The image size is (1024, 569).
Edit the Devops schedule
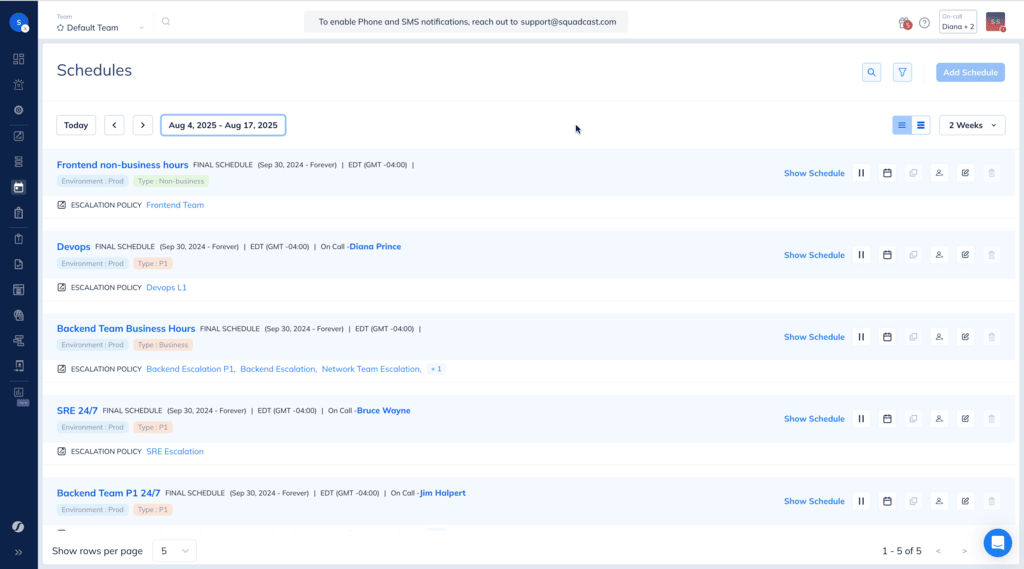click(965, 255)
